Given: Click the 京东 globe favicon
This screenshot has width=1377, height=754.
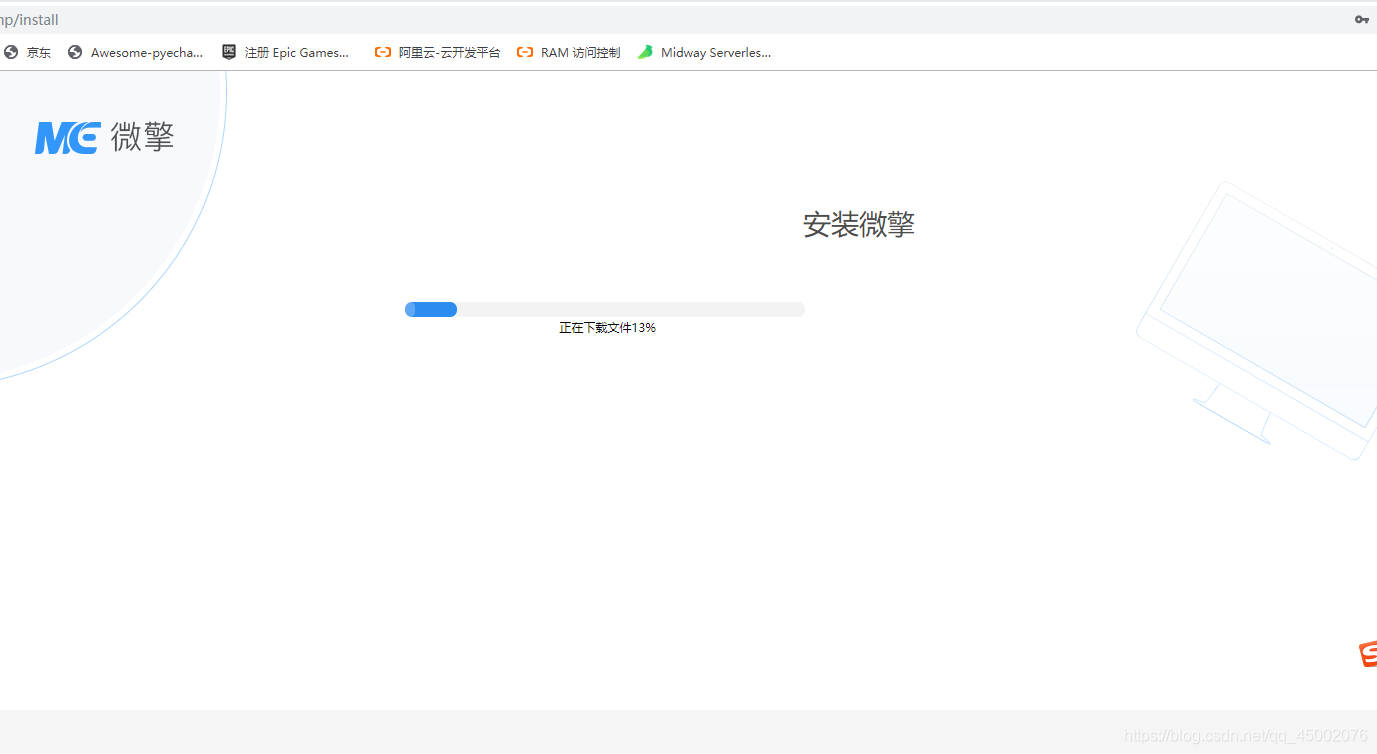Looking at the screenshot, I should (11, 53).
